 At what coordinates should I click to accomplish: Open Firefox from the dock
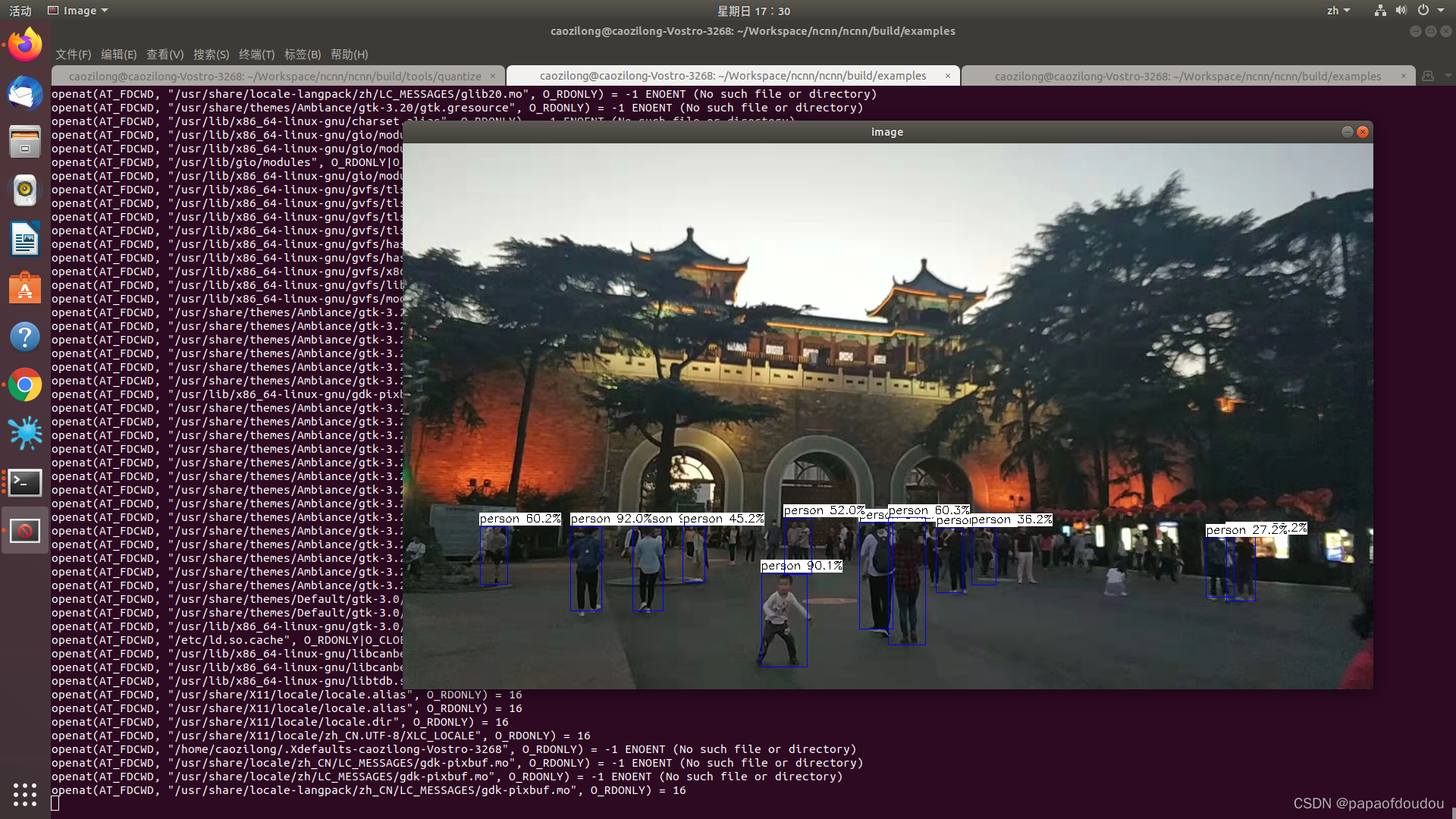[x=25, y=45]
